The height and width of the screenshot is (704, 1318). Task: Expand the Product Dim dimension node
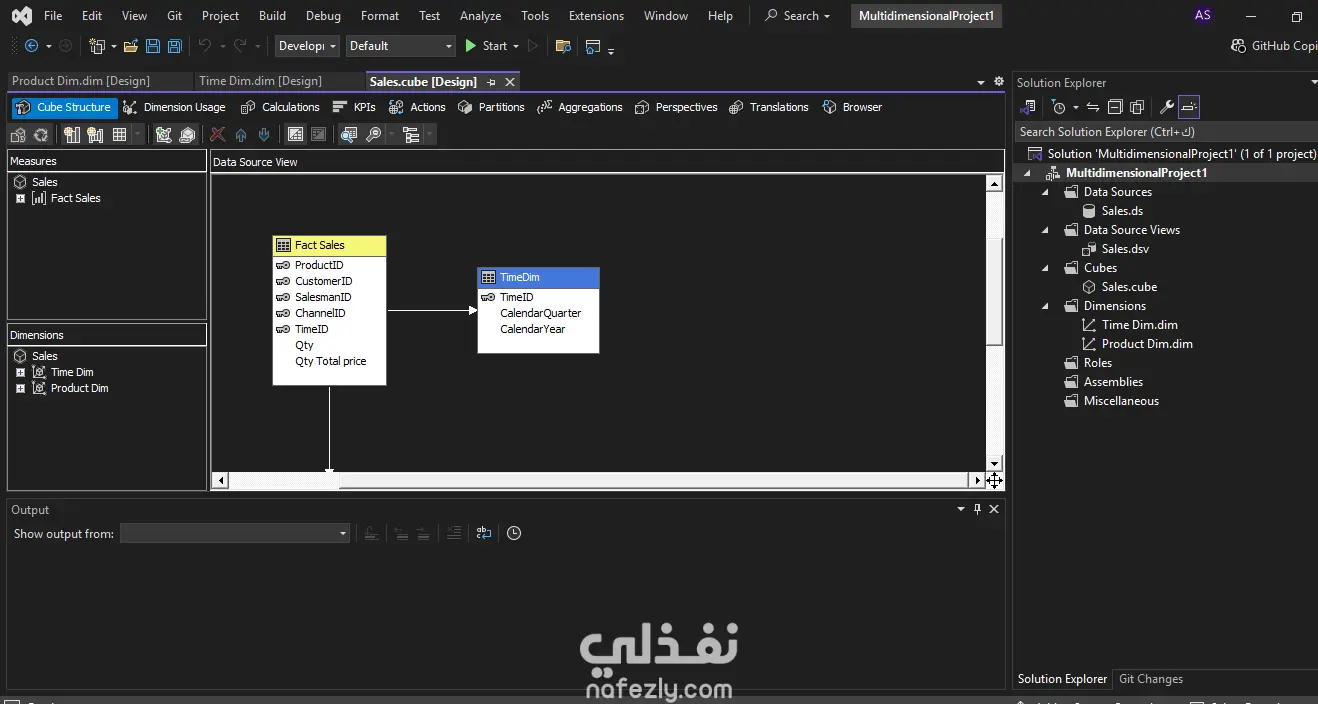[20, 388]
